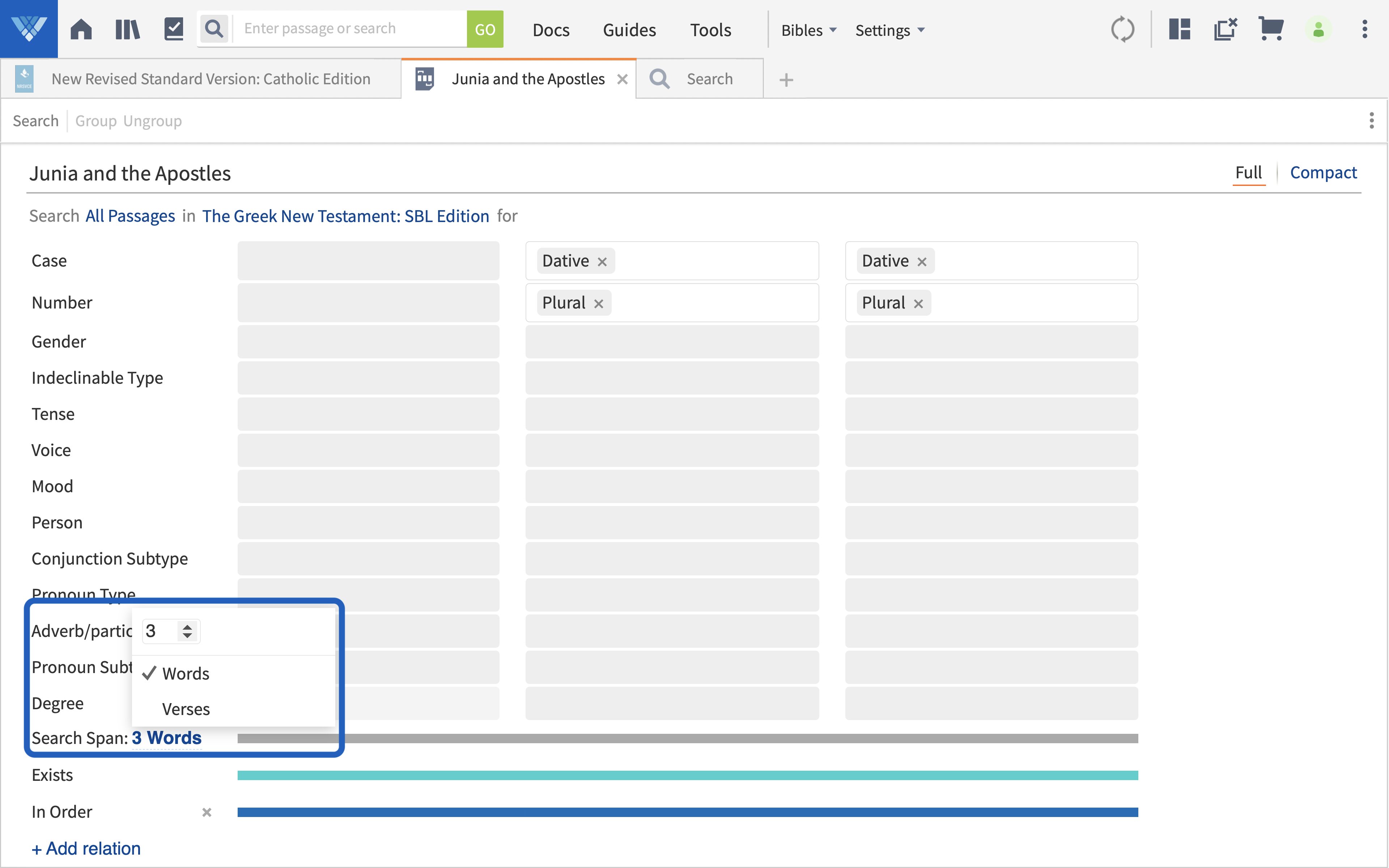Close the Junia and the Apostles tab
This screenshot has height=868, width=1389.
point(622,79)
